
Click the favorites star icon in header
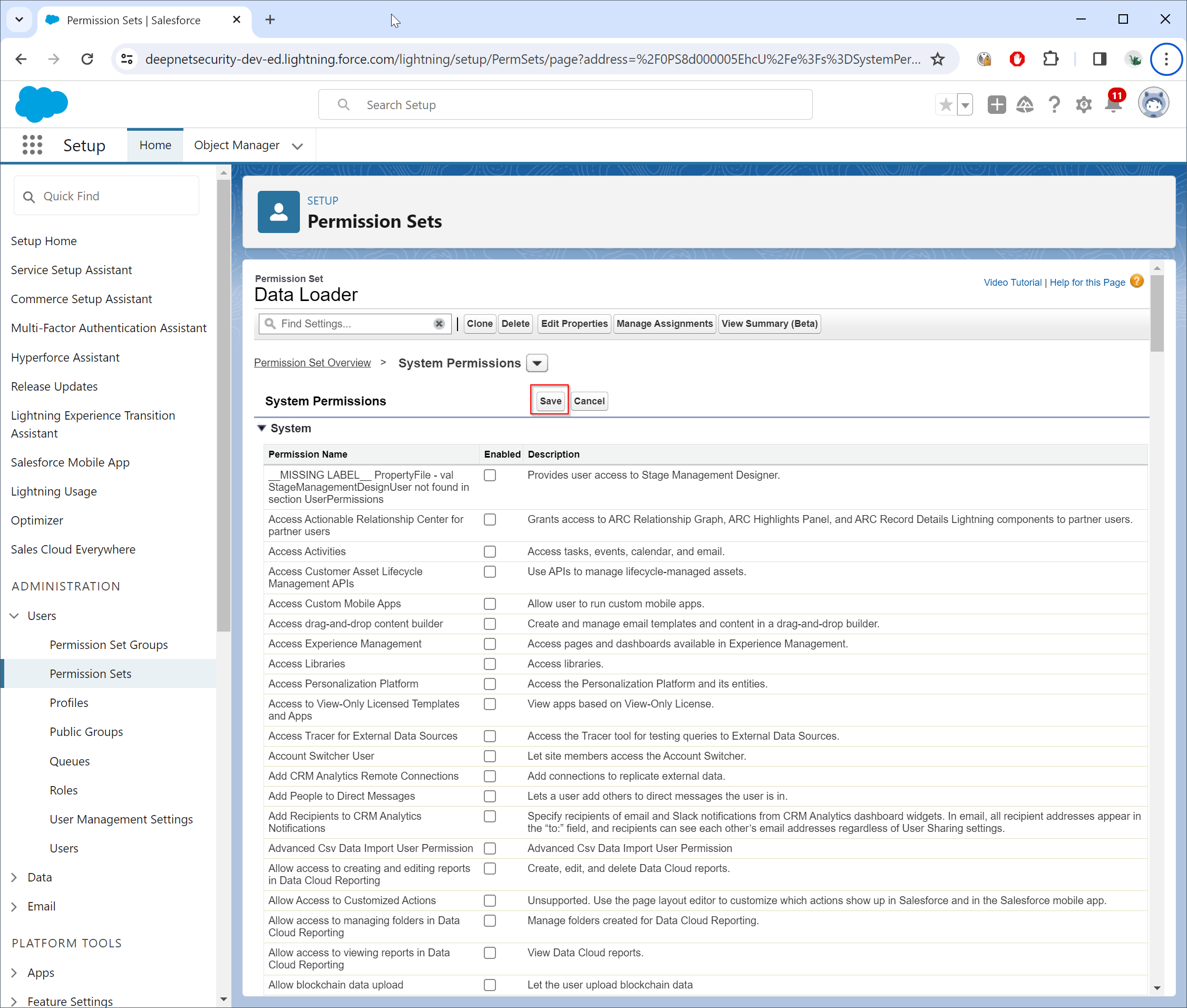[946, 104]
